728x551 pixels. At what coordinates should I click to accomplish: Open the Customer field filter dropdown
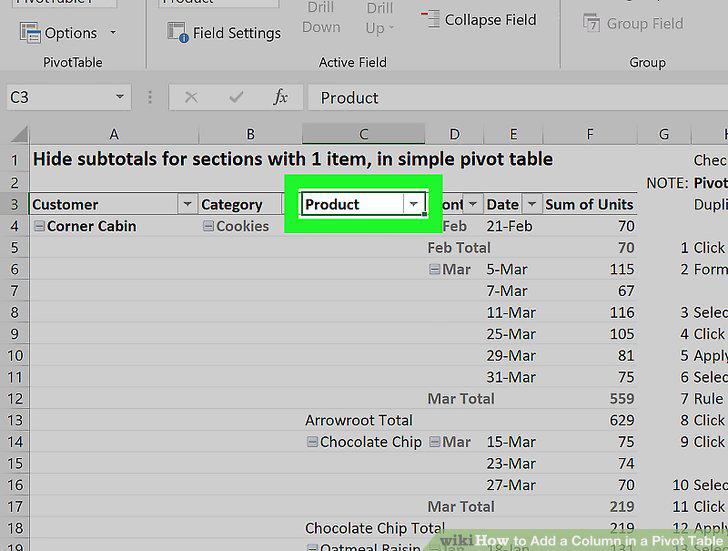point(187,204)
